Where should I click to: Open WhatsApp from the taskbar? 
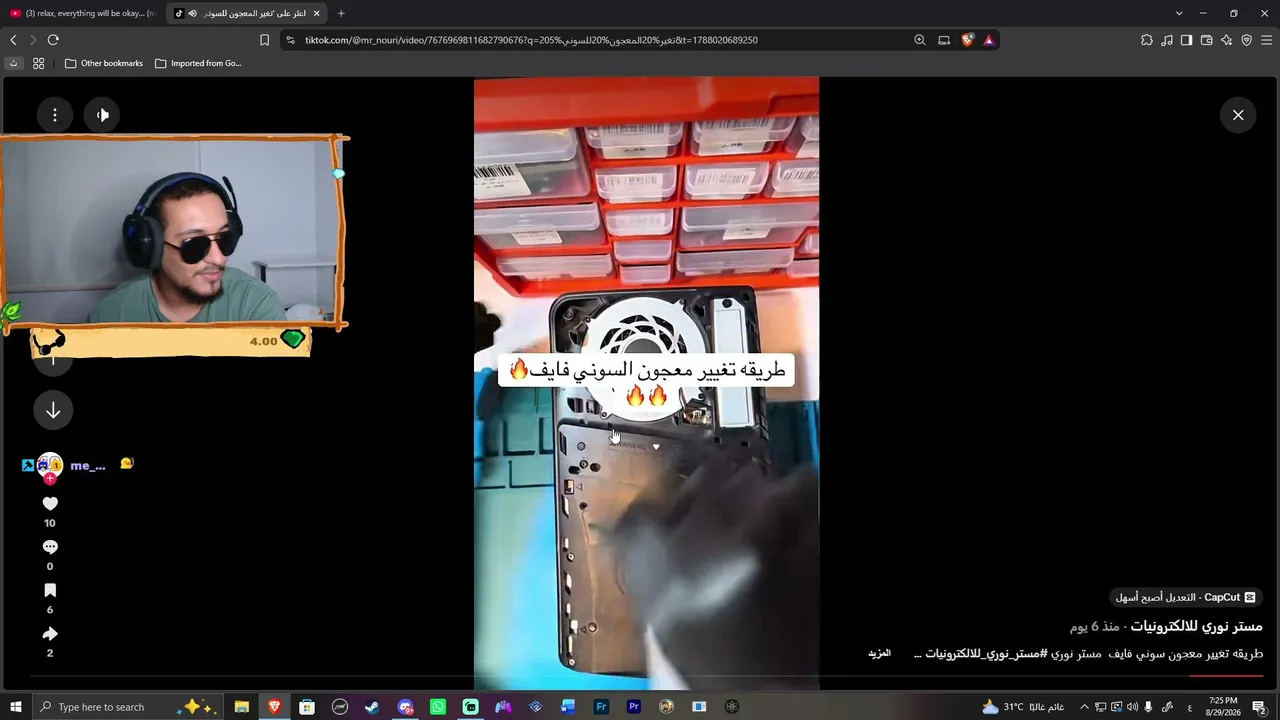tap(438, 707)
